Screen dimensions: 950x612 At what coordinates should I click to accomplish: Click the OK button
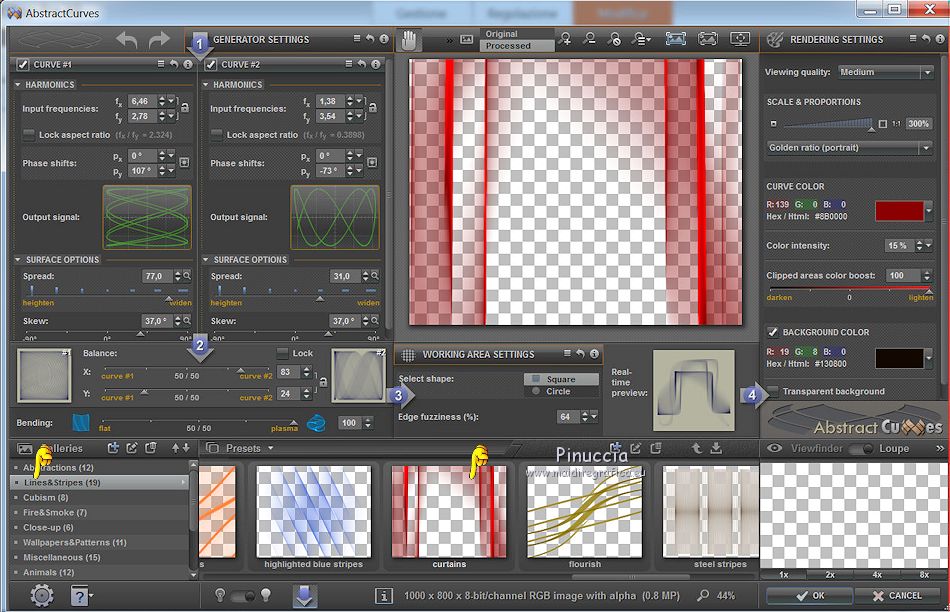click(x=809, y=596)
